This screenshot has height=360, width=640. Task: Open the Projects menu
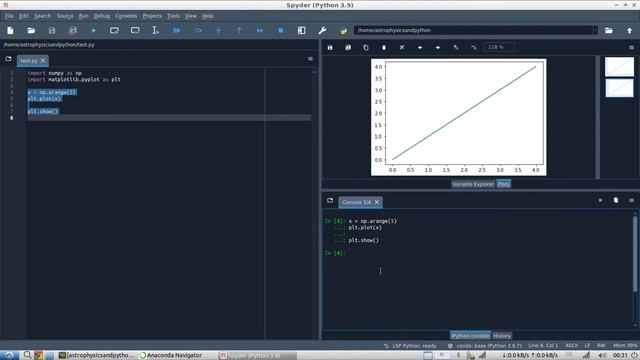coord(152,16)
